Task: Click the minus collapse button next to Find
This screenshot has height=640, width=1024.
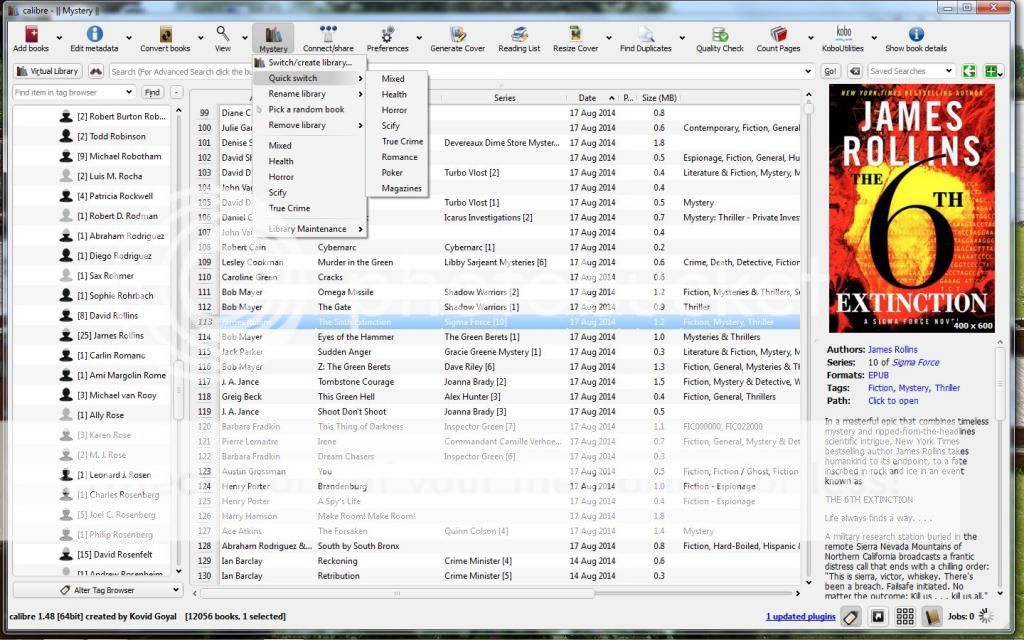Action: 176,92
